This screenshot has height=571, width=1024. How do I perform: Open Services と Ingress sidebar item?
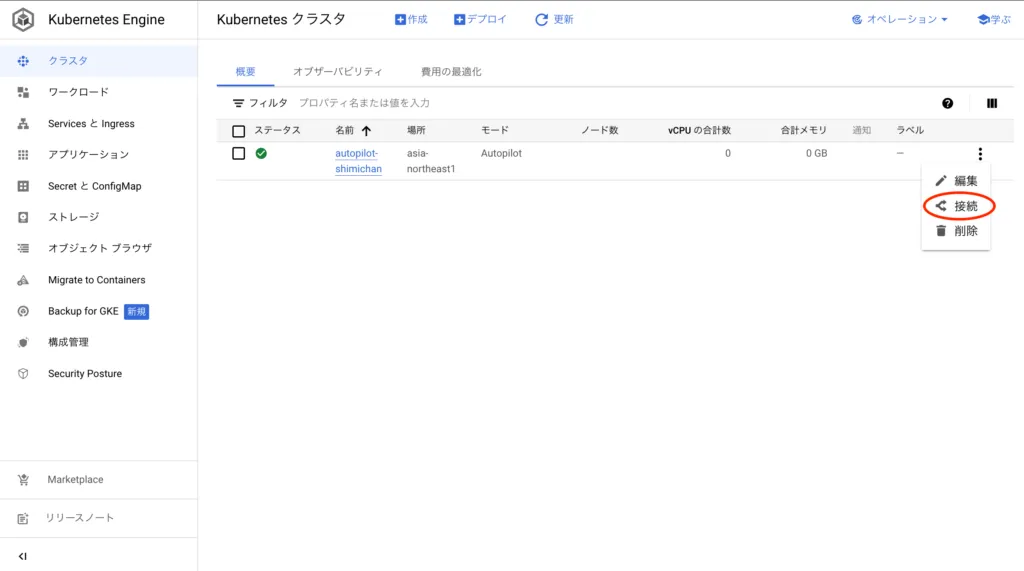click(99, 123)
